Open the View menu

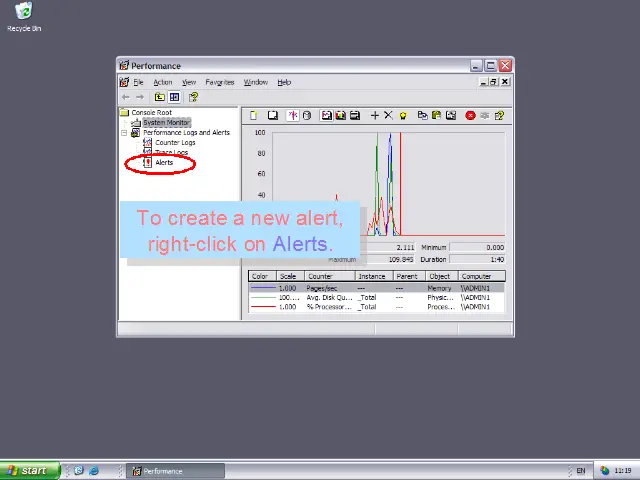[x=189, y=82]
